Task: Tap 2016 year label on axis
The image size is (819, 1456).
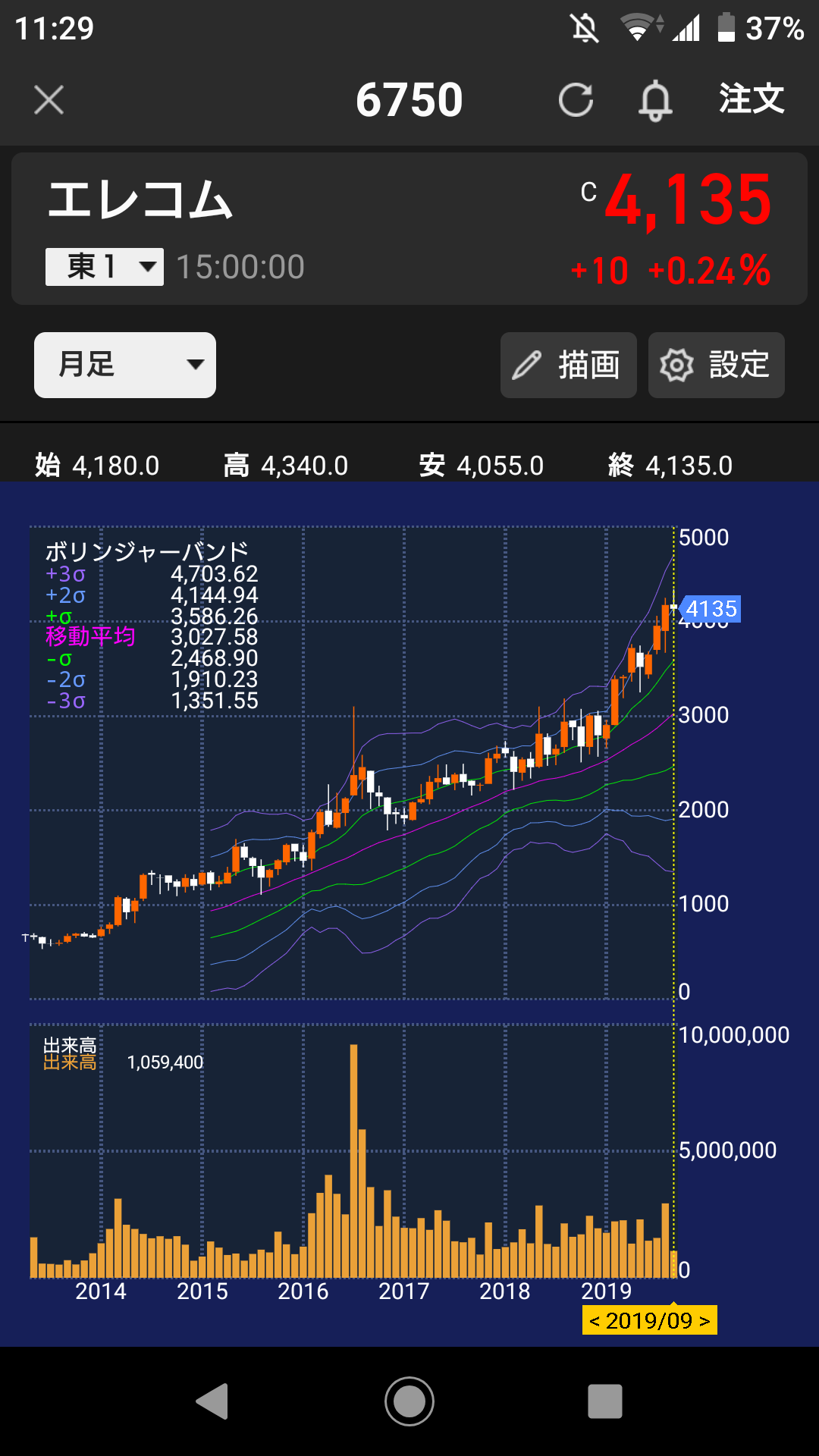Action: (x=303, y=1291)
